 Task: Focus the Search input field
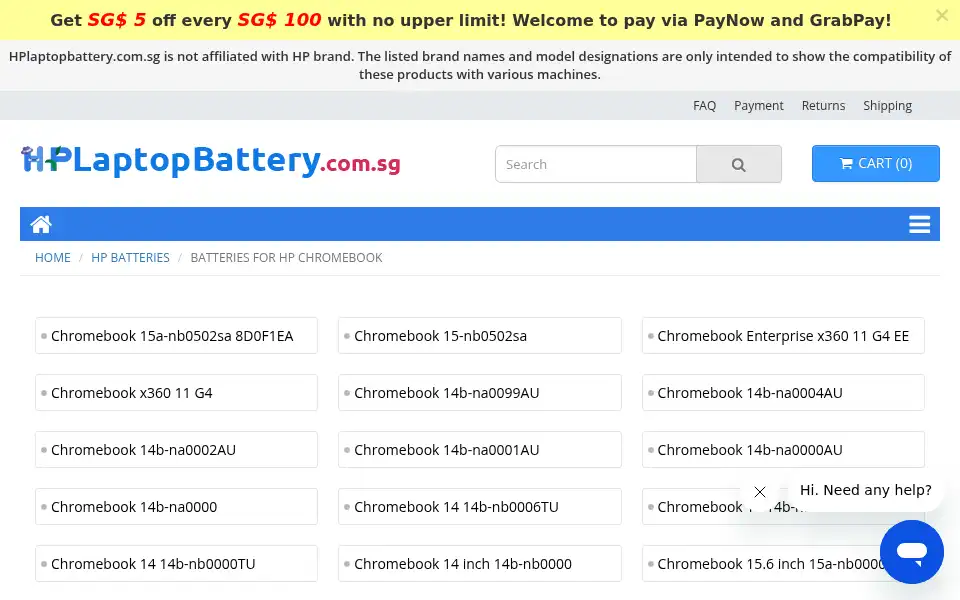tap(596, 164)
